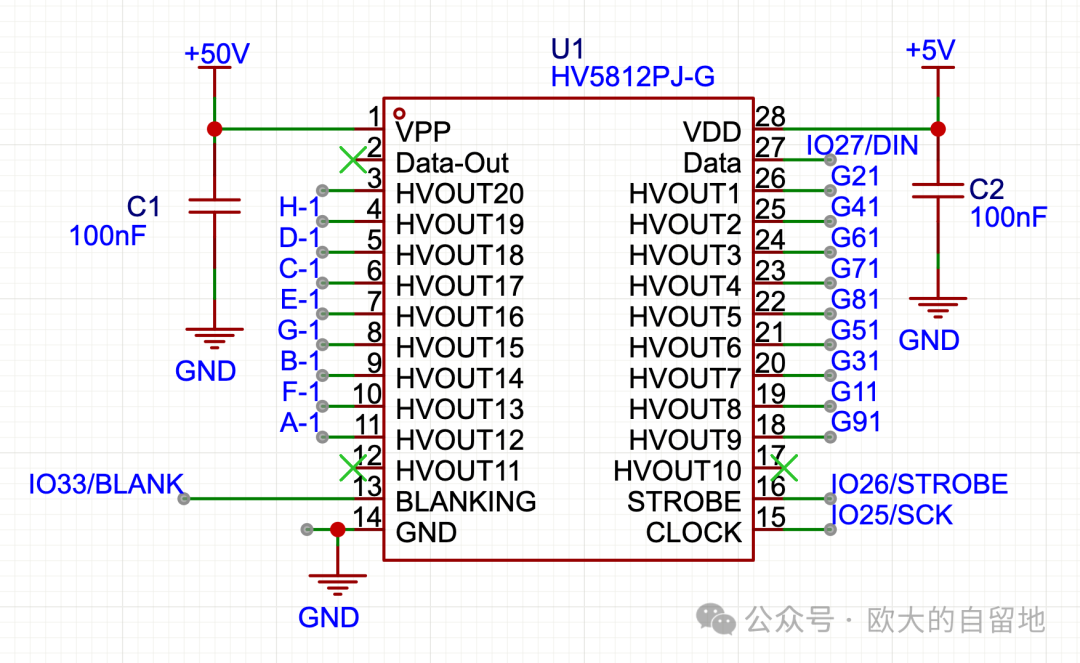Select the IO25/SCK net label
1080x663 pixels.
[892, 515]
